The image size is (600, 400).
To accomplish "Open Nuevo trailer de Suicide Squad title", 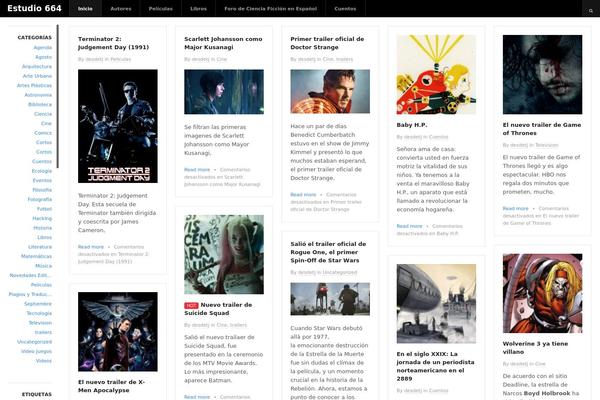I will click(218, 309).
